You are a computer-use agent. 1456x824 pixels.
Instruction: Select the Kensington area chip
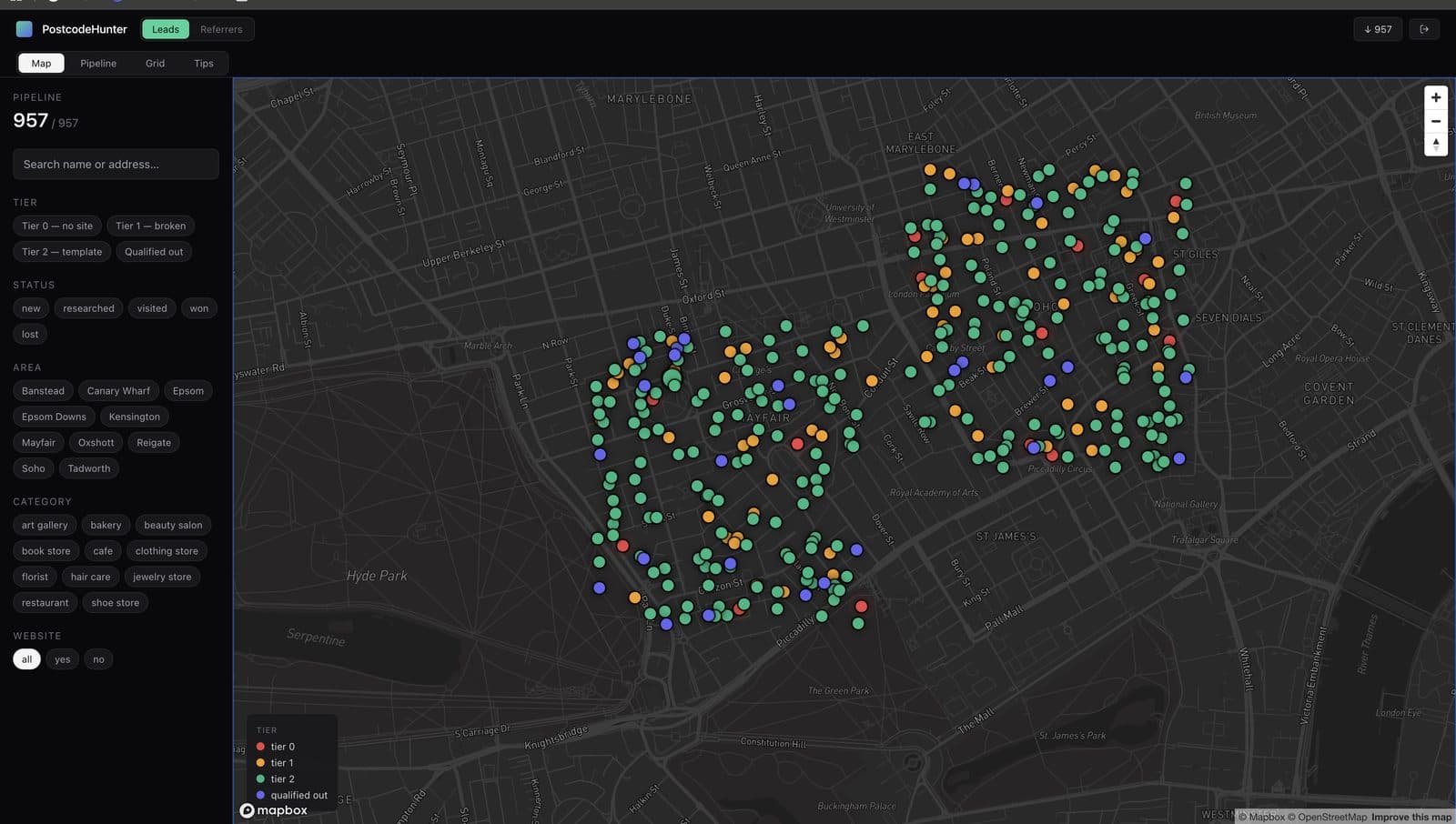point(134,417)
